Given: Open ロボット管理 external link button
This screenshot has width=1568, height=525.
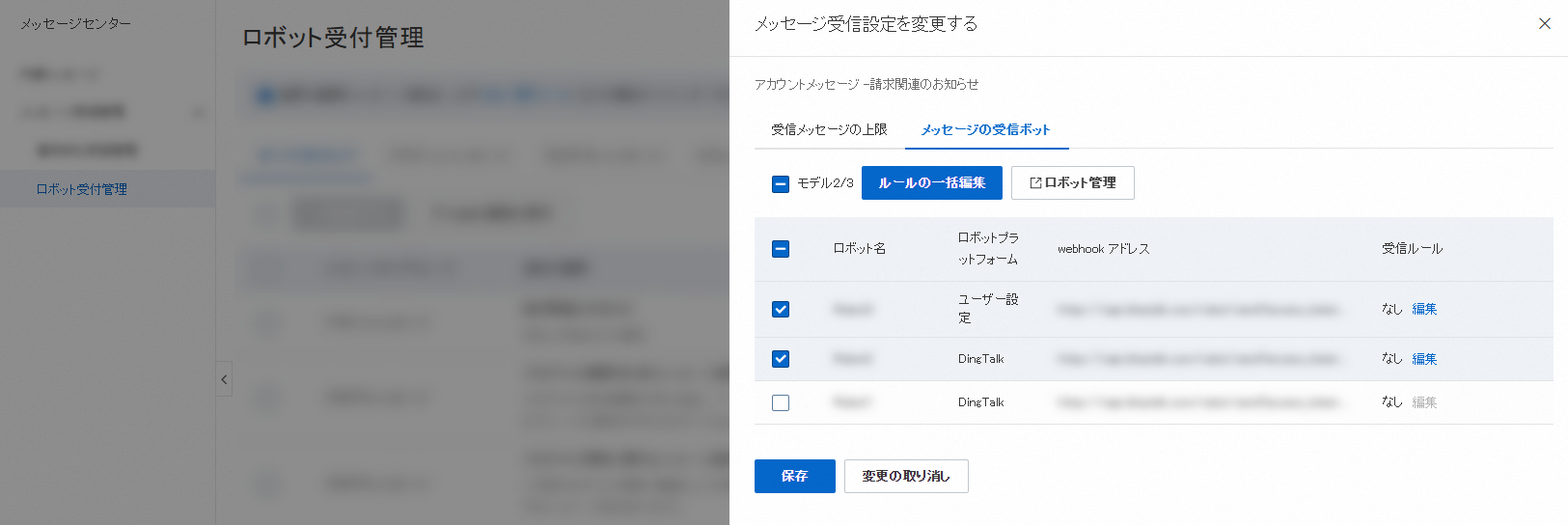Looking at the screenshot, I should 1073,182.
